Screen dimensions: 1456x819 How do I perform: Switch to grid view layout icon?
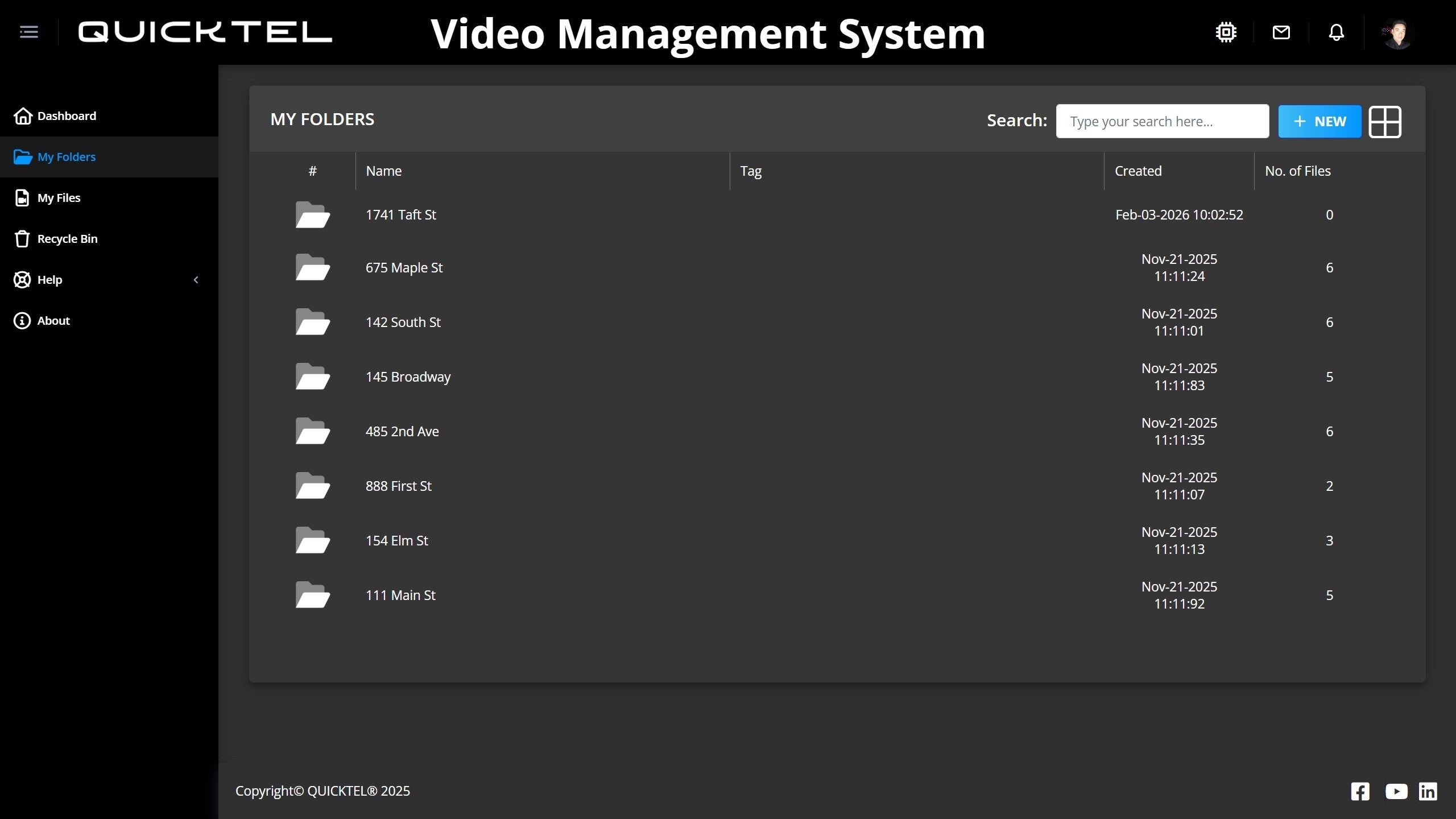coord(1384,122)
